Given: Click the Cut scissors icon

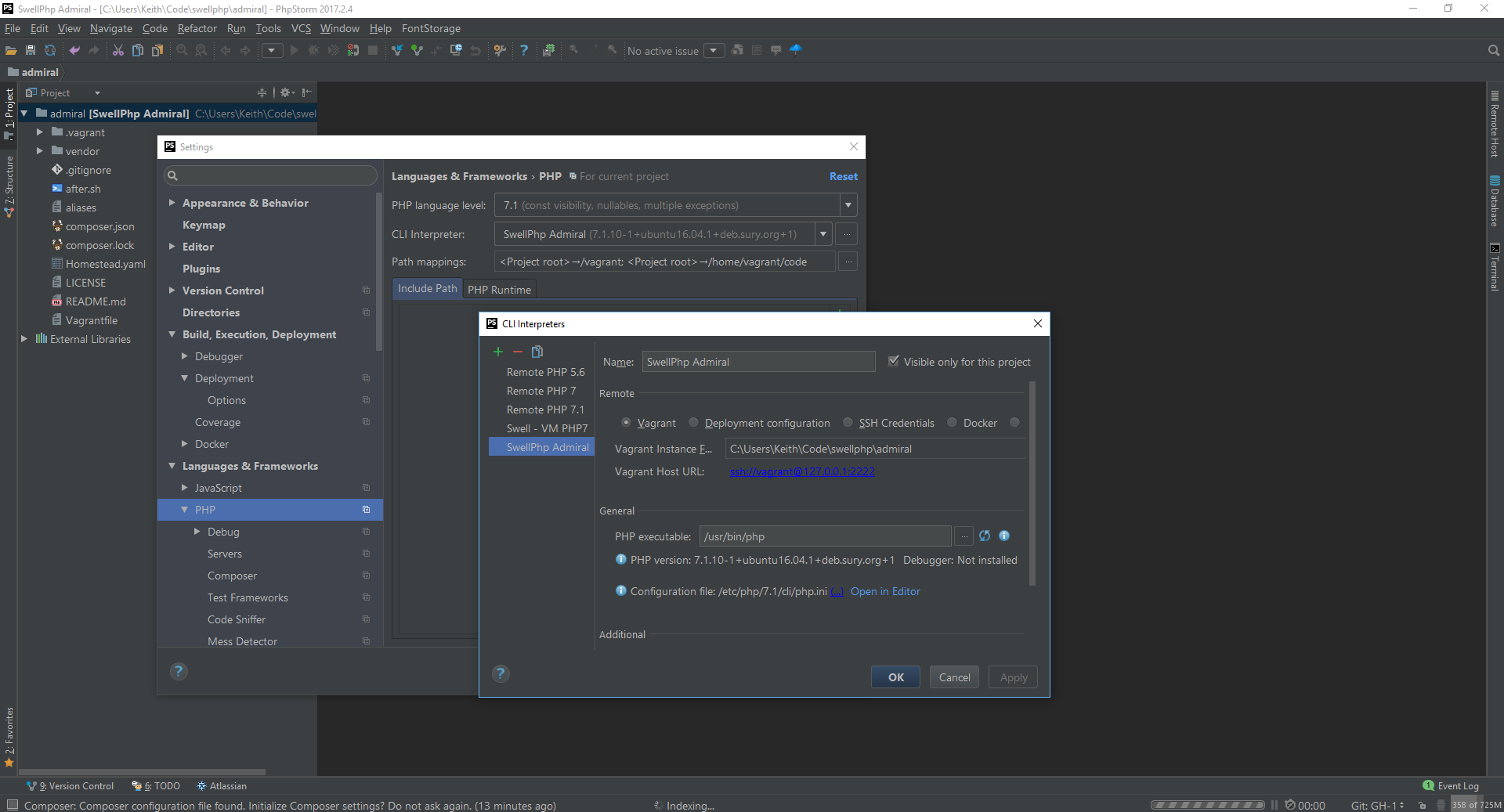Looking at the screenshot, I should (x=118, y=50).
